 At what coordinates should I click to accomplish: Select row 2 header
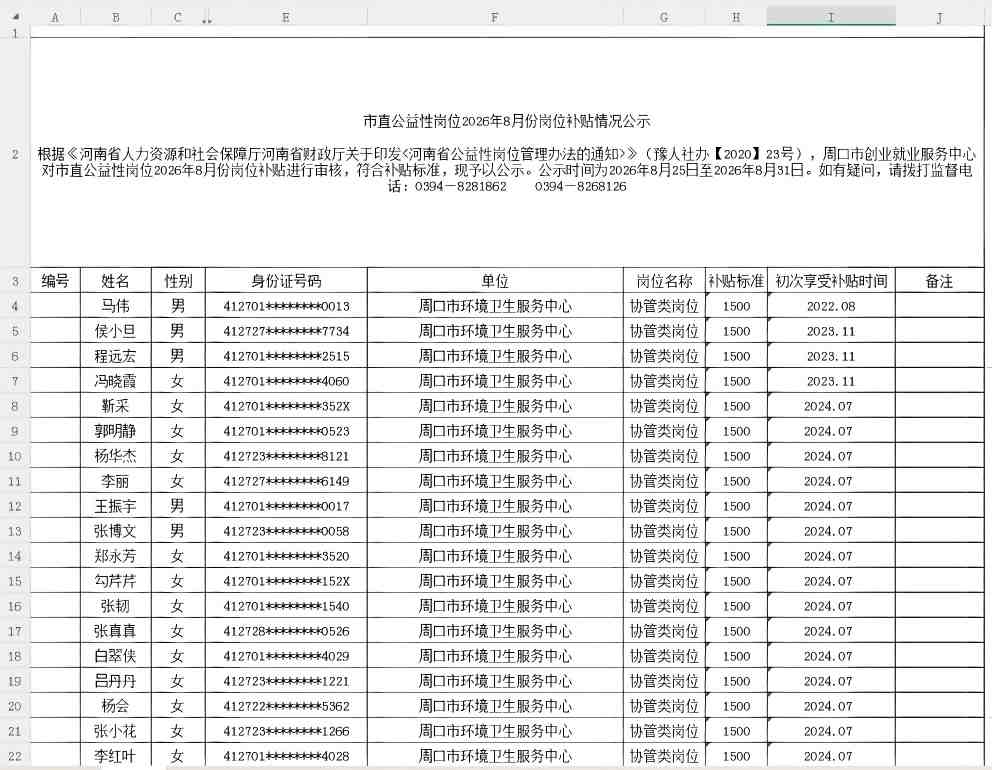(x=15, y=154)
